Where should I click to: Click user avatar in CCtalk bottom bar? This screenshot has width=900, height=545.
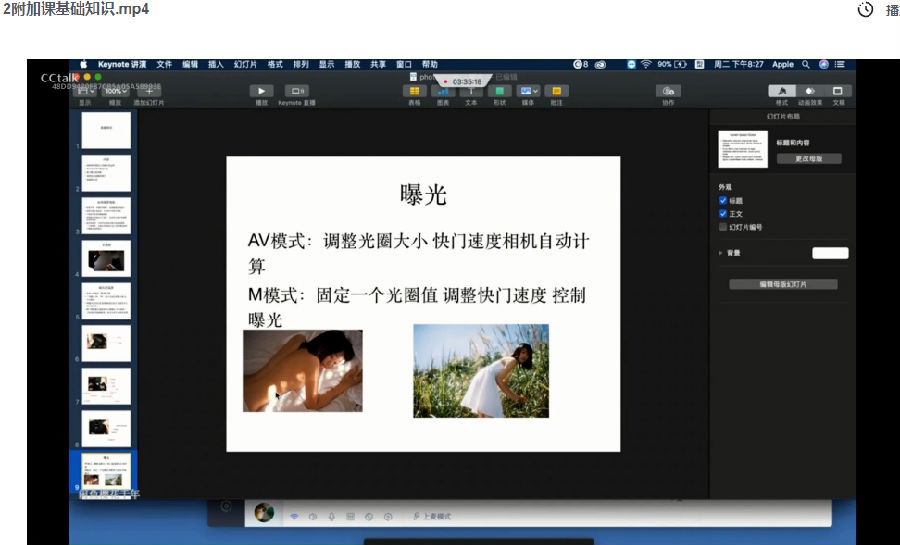coord(264,512)
